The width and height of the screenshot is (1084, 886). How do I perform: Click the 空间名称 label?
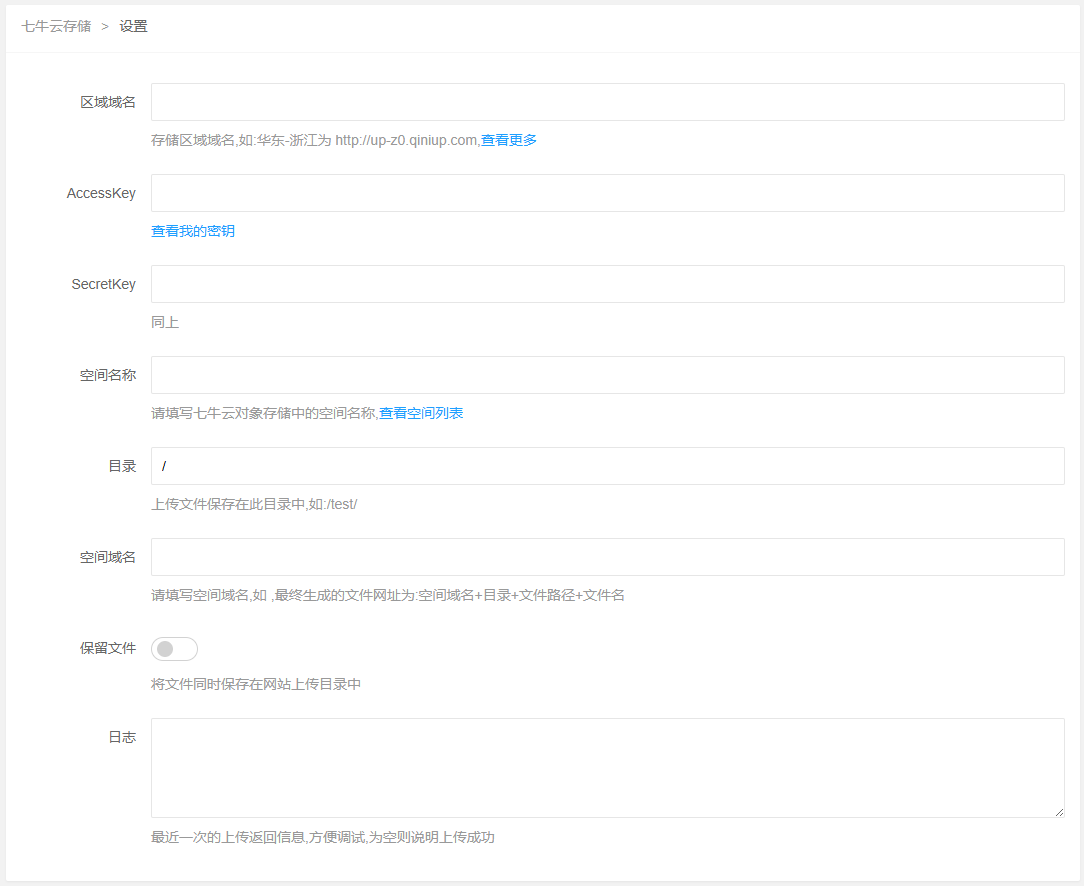point(108,375)
